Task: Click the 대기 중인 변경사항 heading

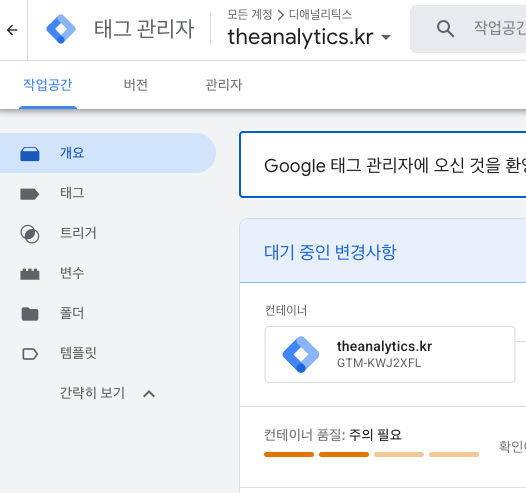Action: 330,252
